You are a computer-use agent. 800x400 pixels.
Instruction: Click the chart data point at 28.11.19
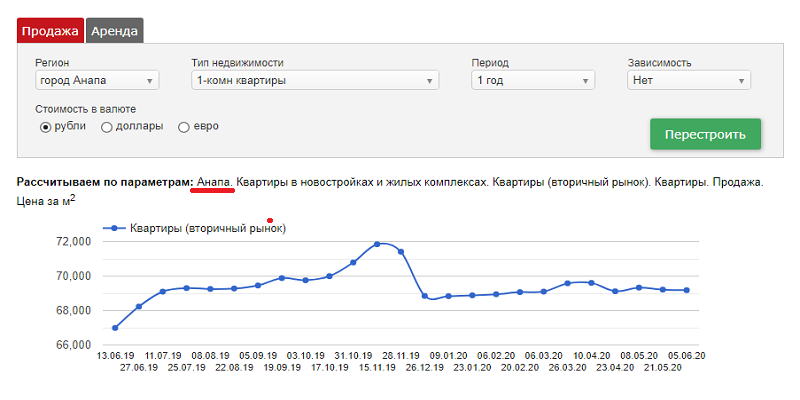[401, 252]
